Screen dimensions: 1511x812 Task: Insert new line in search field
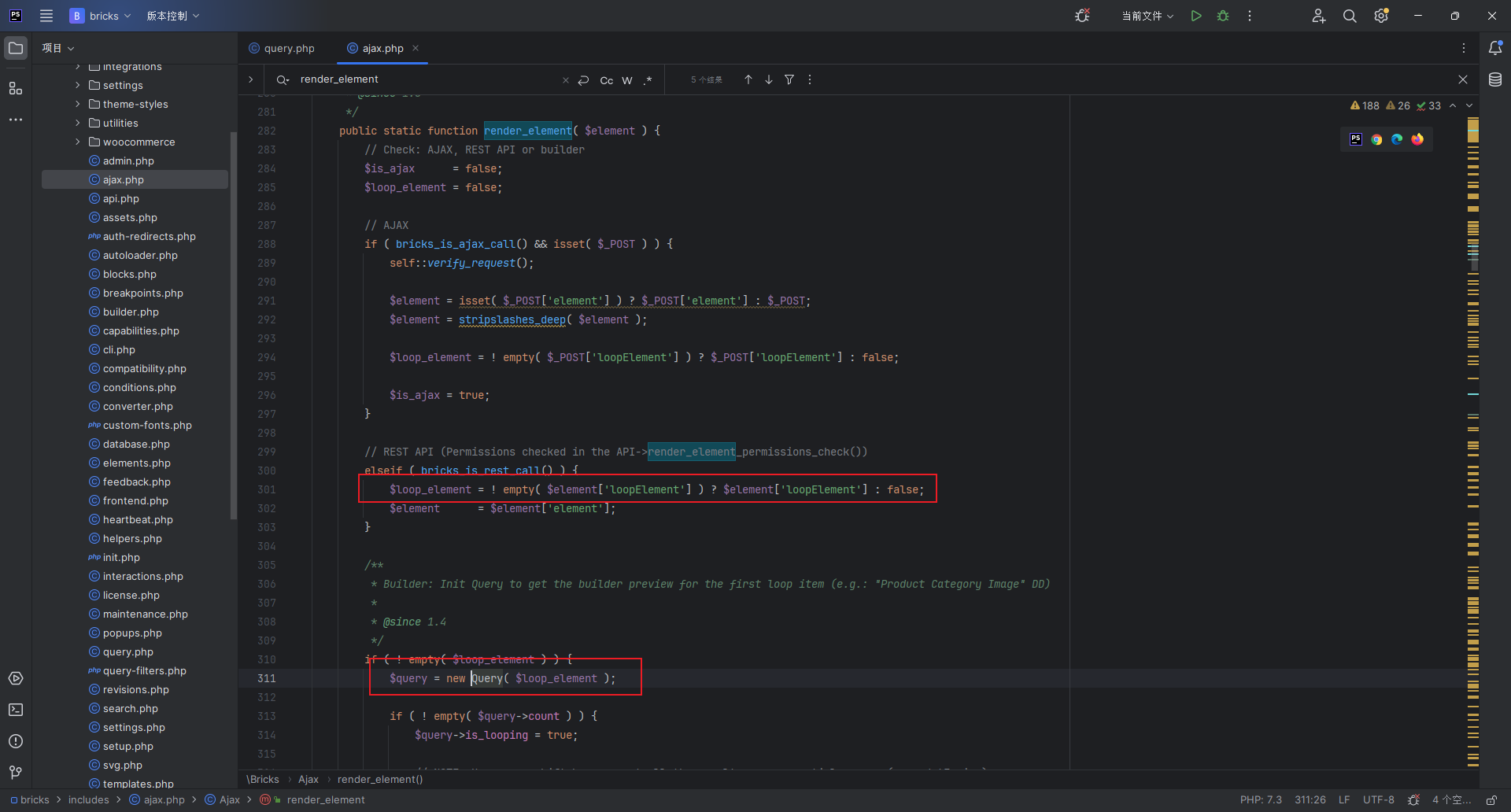[583, 80]
